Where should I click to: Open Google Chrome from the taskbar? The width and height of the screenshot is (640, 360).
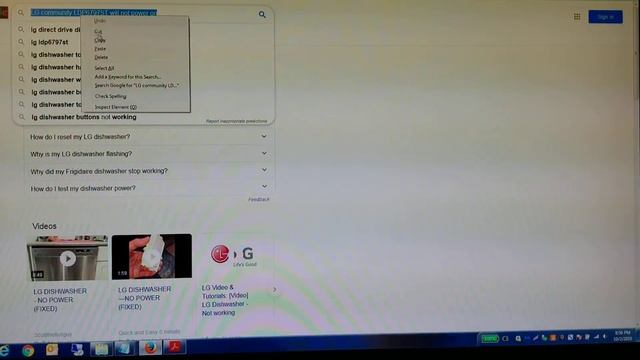(28, 351)
